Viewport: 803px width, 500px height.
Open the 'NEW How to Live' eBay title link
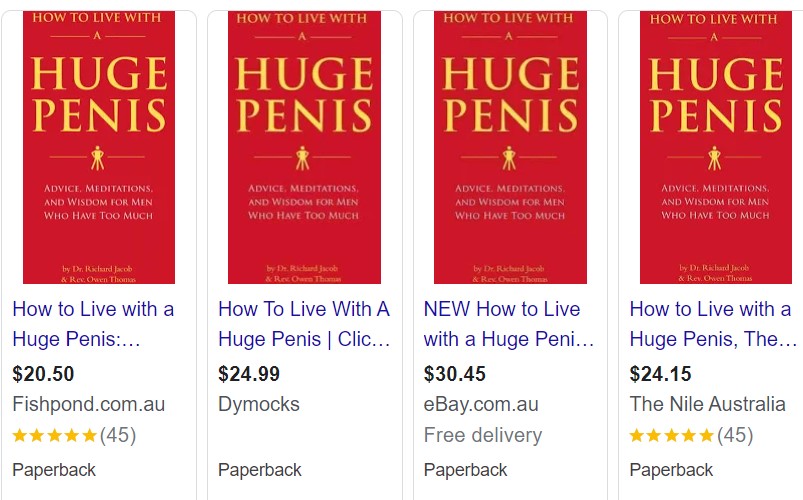tap(509, 324)
